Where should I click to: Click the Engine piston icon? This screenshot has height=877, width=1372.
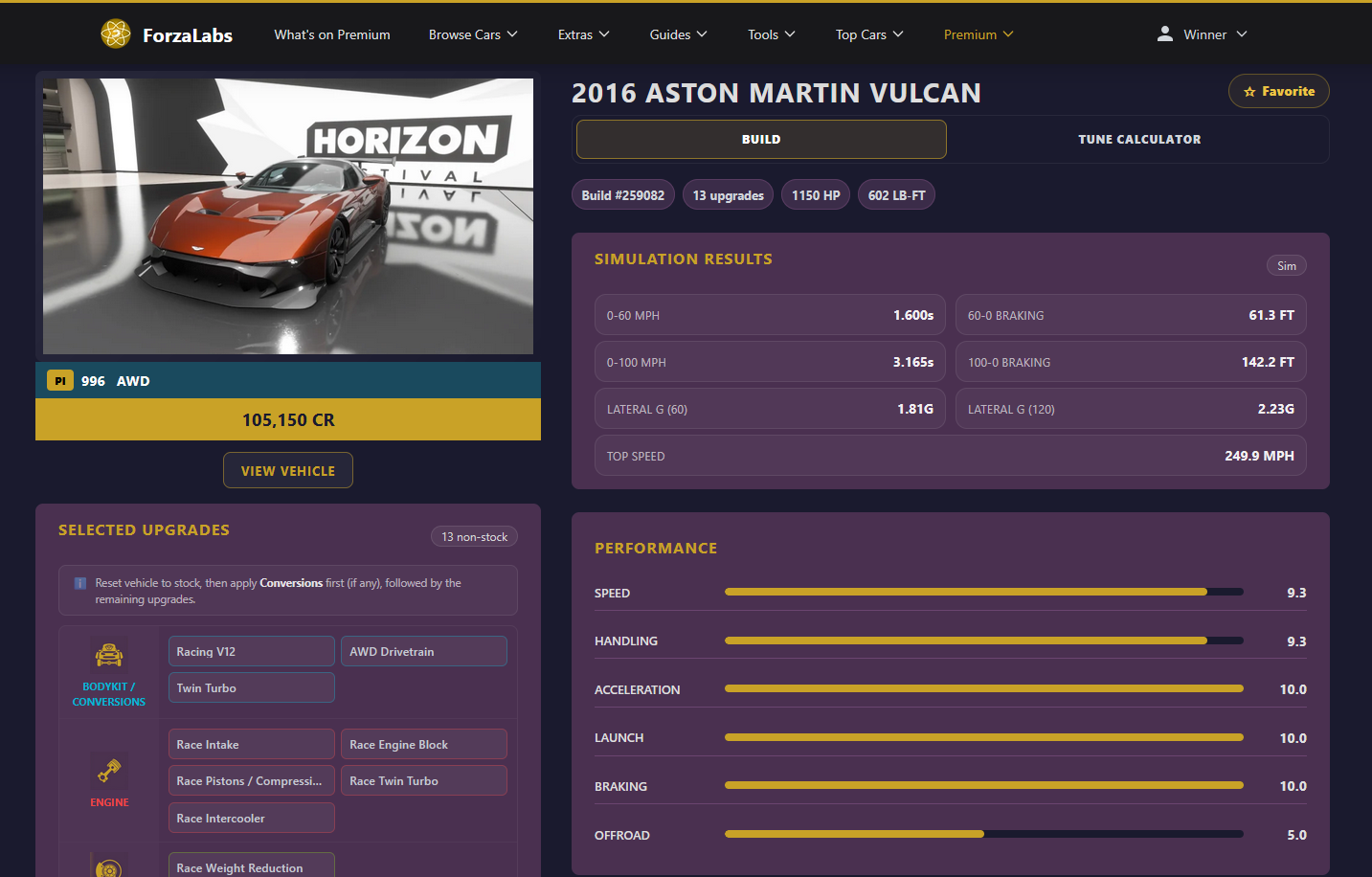(x=109, y=771)
